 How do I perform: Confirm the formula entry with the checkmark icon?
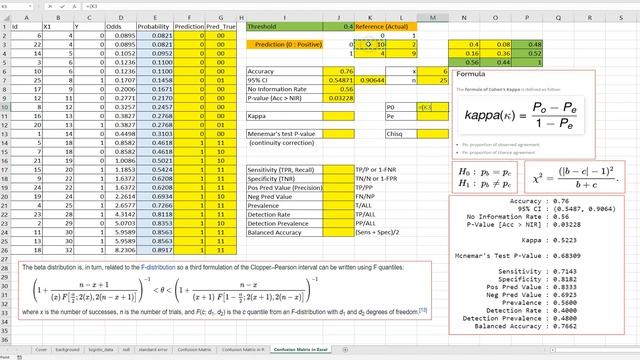pos(62,7)
